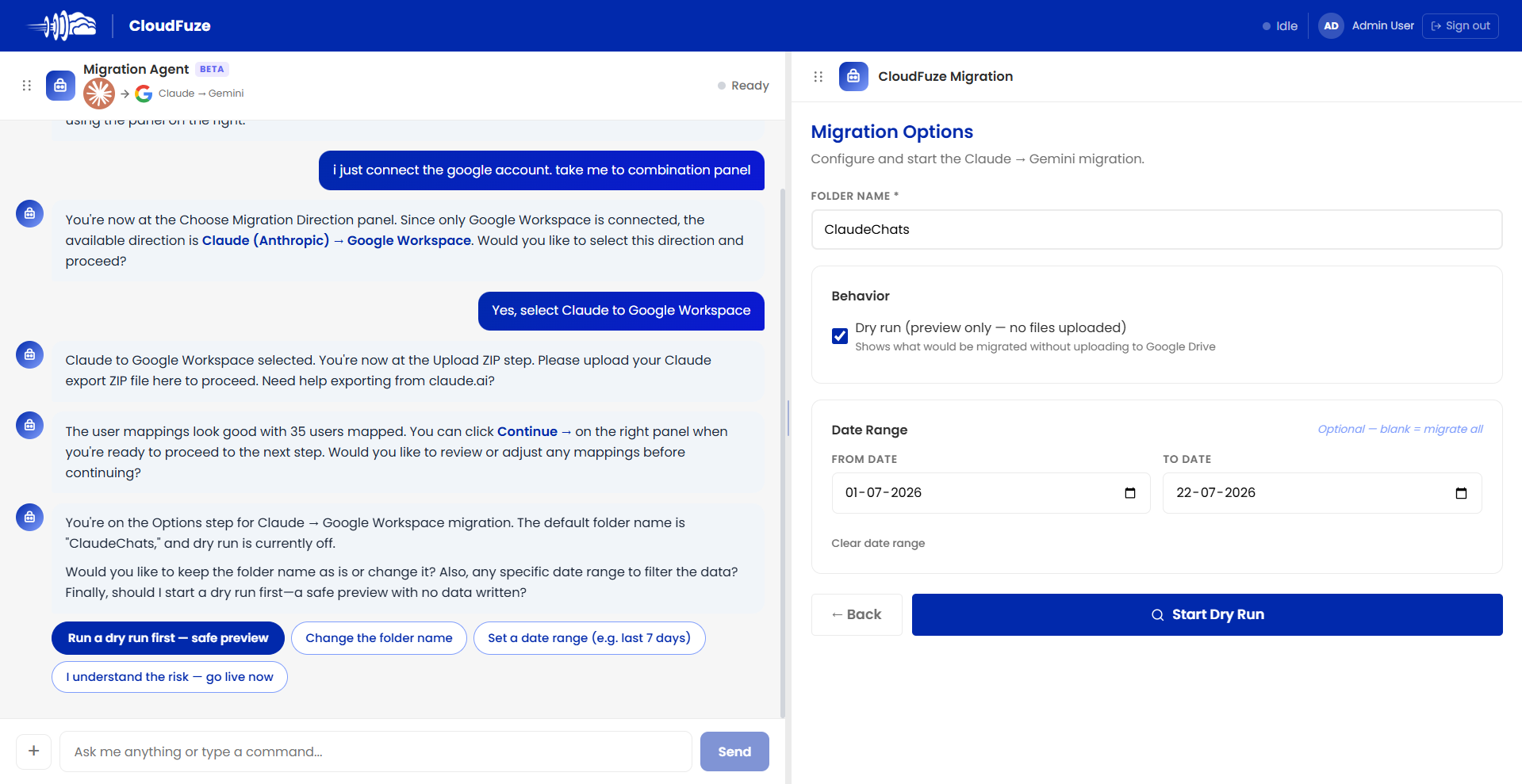
Task: Choose 'I understand the risk — go live now'
Action: point(170,677)
